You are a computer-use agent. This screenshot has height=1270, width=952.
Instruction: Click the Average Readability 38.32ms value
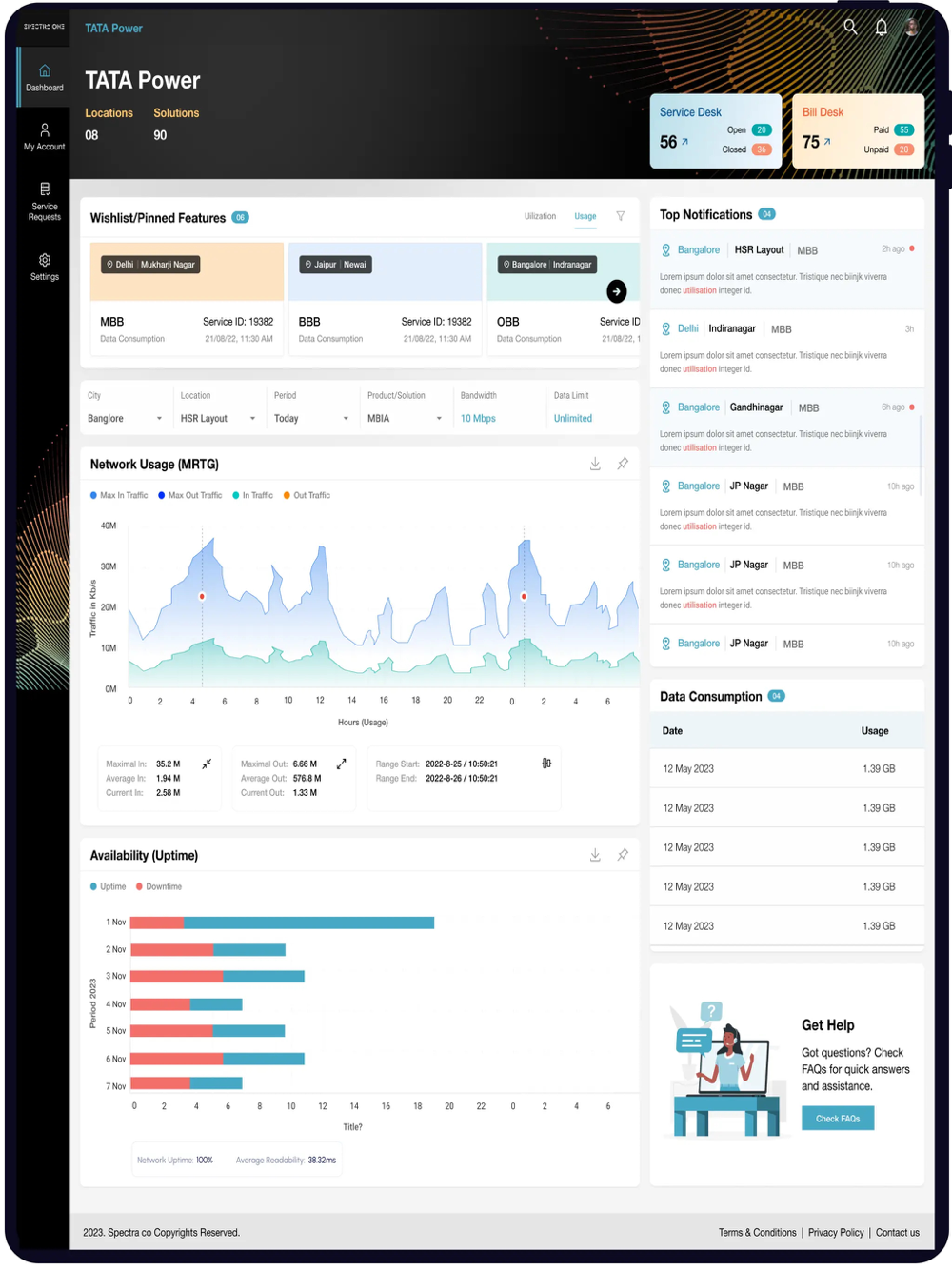pos(322,1160)
